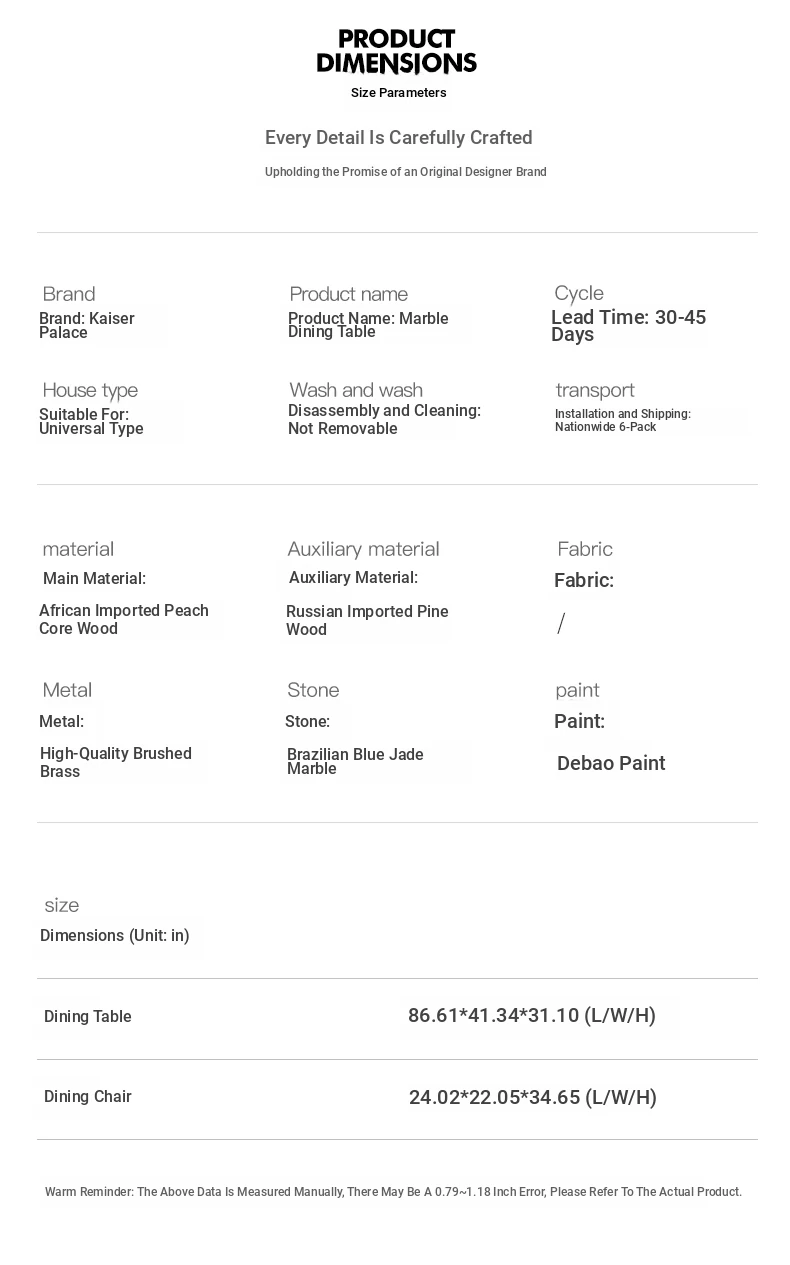The image size is (790, 1265).
Task: Click the slash under Fabric
Action: click(x=561, y=624)
